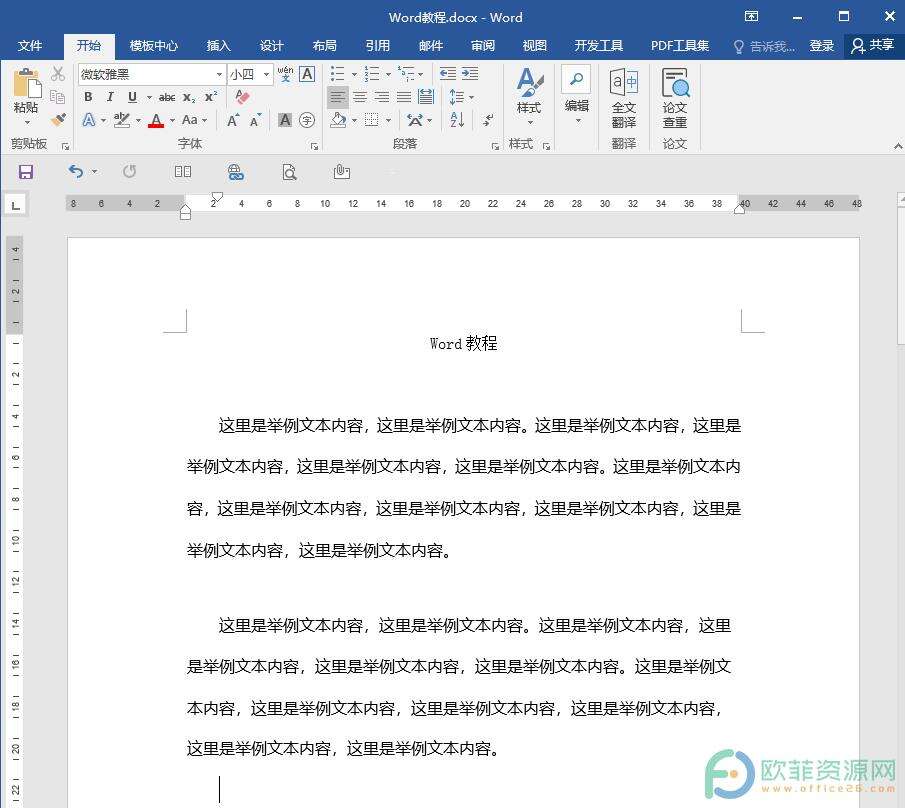Click the decrease indent icon
This screenshot has height=808, width=905.
448,74
